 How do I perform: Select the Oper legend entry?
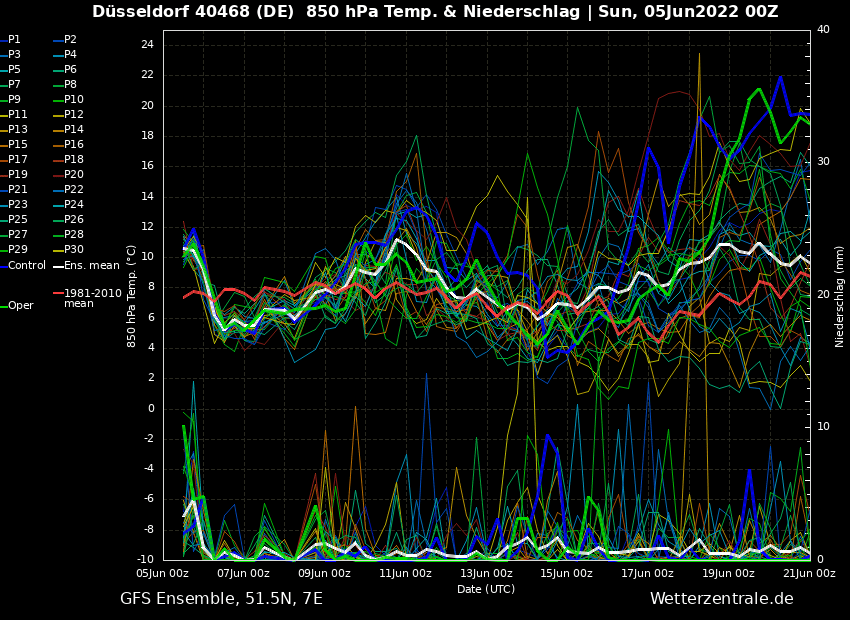21,306
